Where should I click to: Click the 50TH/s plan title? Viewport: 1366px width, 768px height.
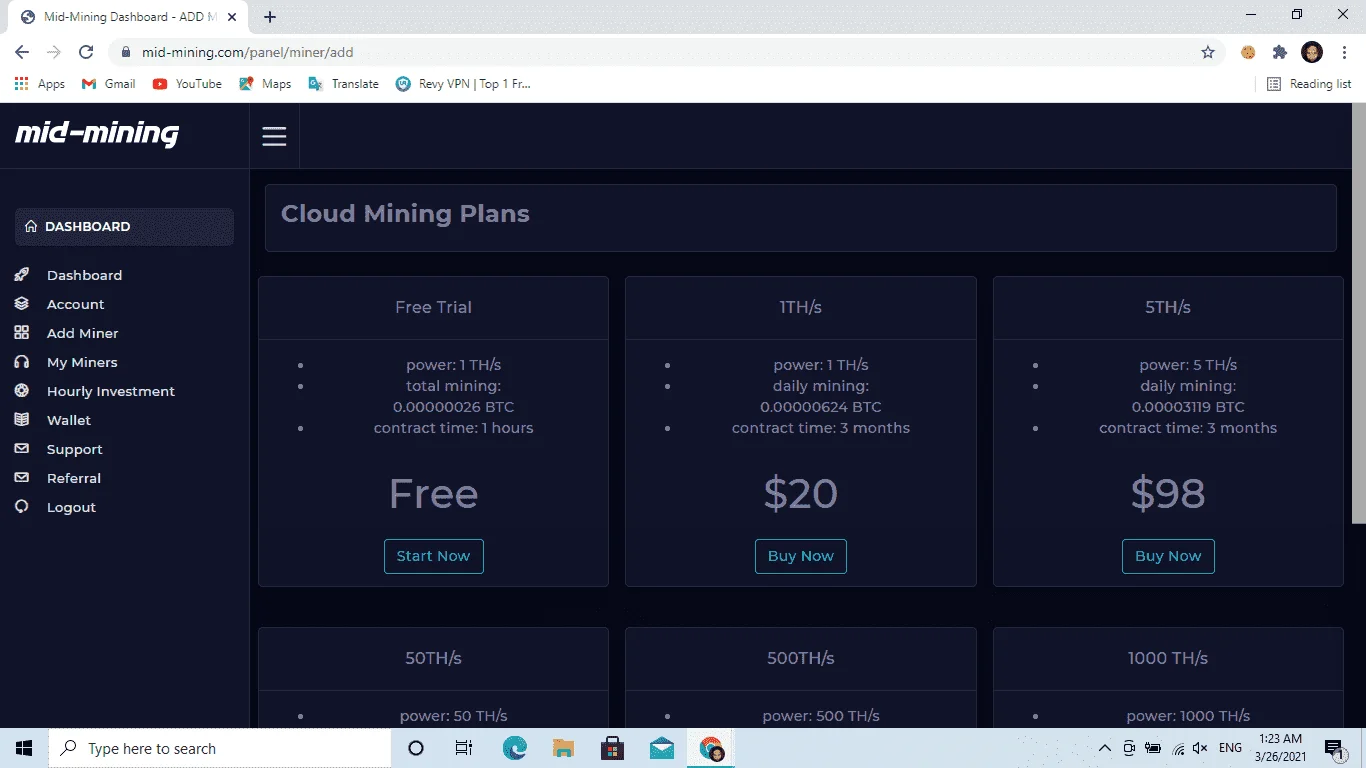coord(433,658)
